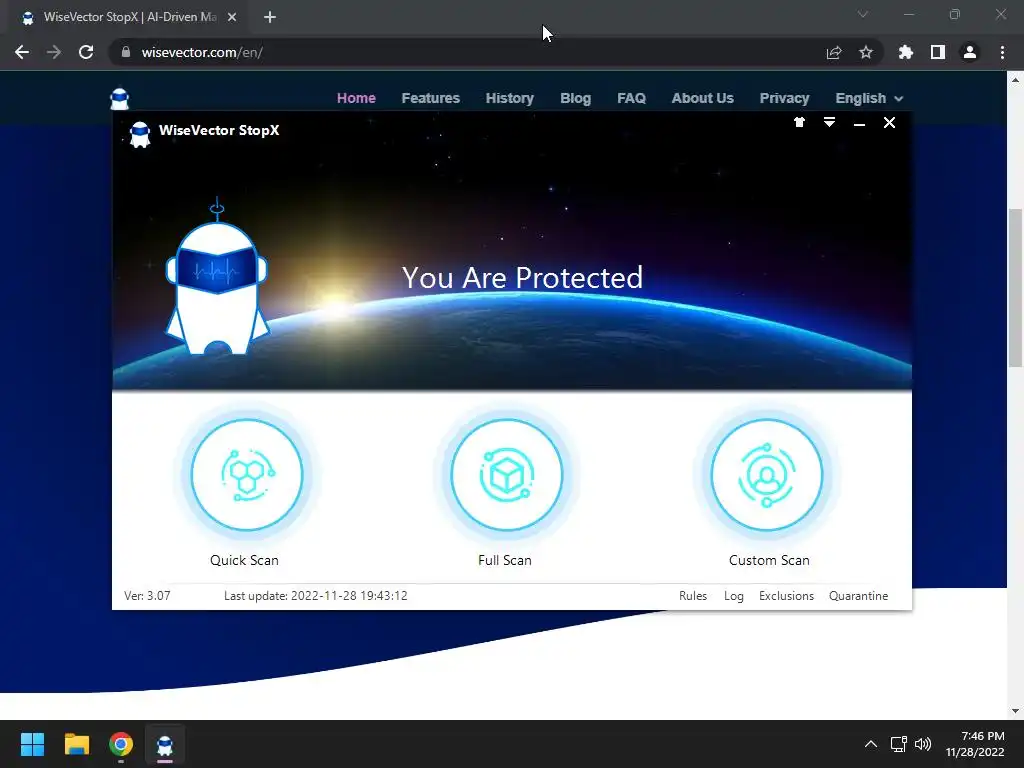This screenshot has height=768, width=1024.
Task: Open Chrome three-dot menu
Action: click(x=1002, y=52)
